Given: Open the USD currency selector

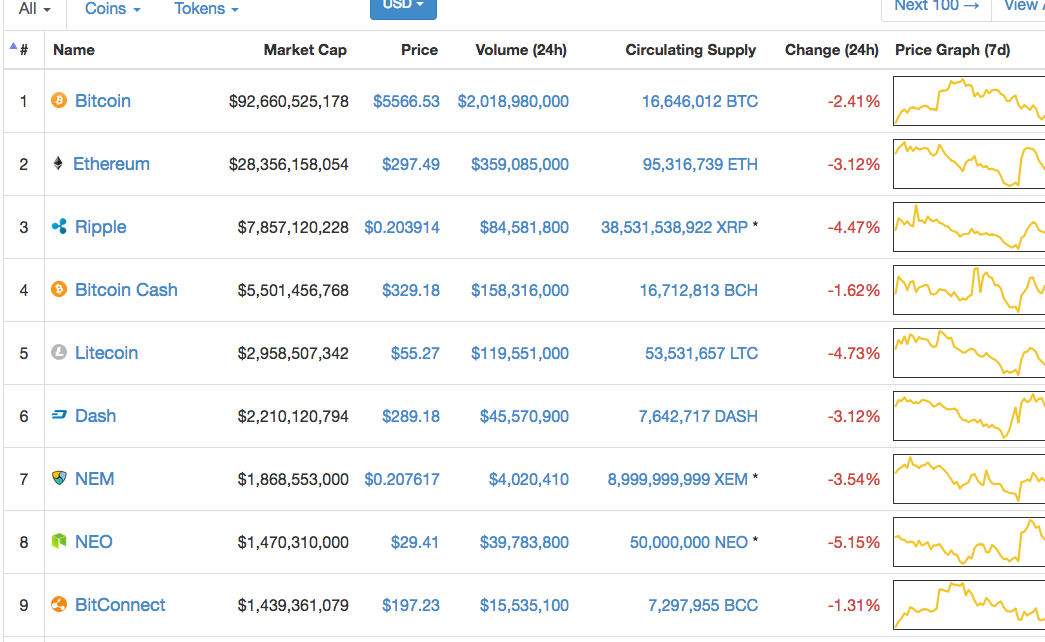Looking at the screenshot, I should point(403,6).
